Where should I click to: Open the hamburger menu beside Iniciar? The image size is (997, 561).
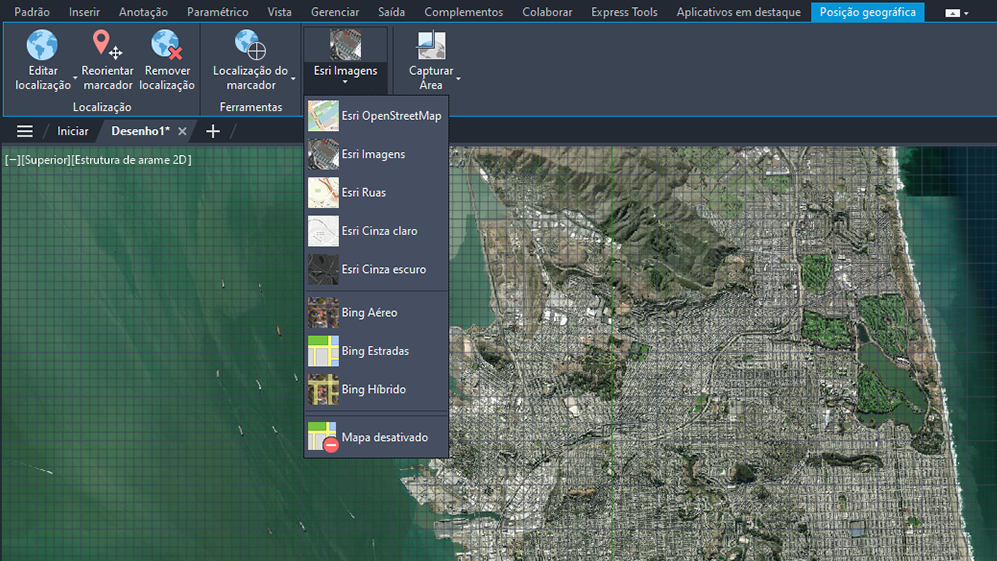point(25,131)
